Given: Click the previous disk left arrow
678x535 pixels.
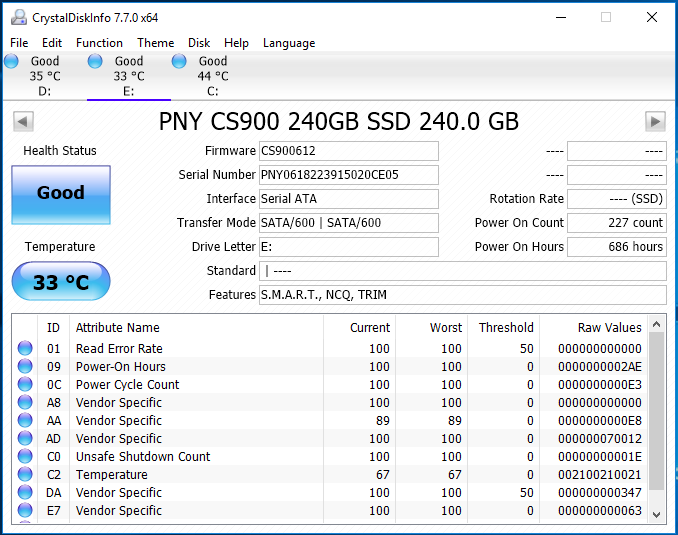Looking at the screenshot, I should 23,121.
